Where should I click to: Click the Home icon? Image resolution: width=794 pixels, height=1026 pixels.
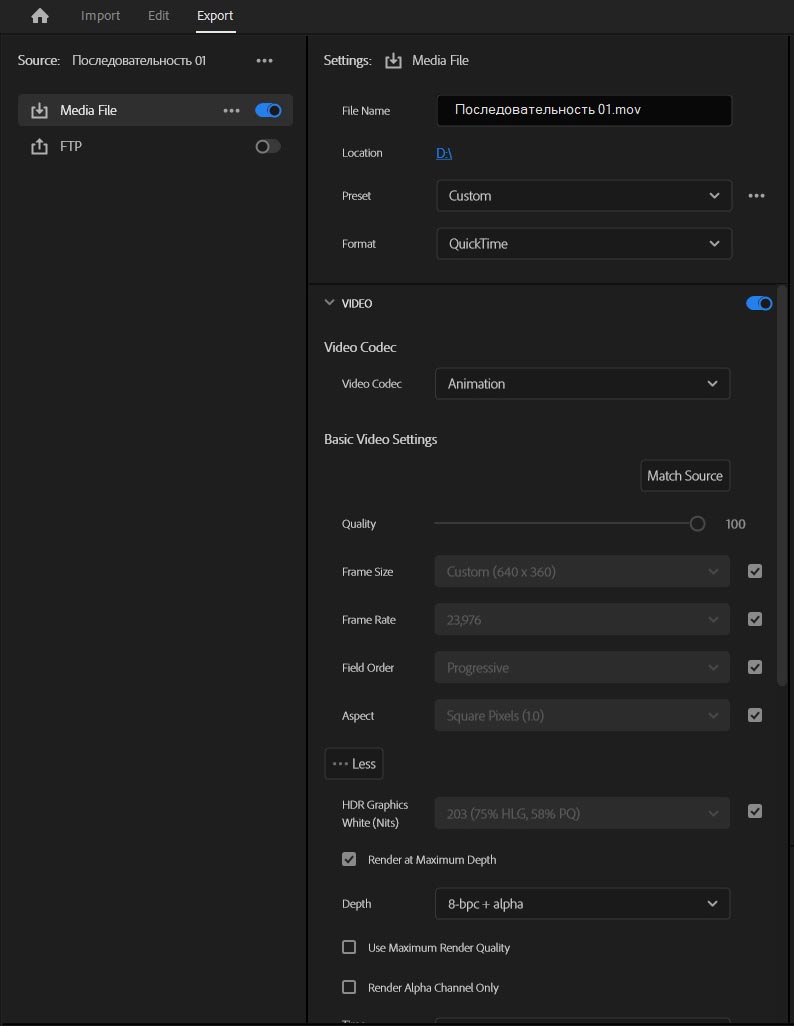coord(40,16)
